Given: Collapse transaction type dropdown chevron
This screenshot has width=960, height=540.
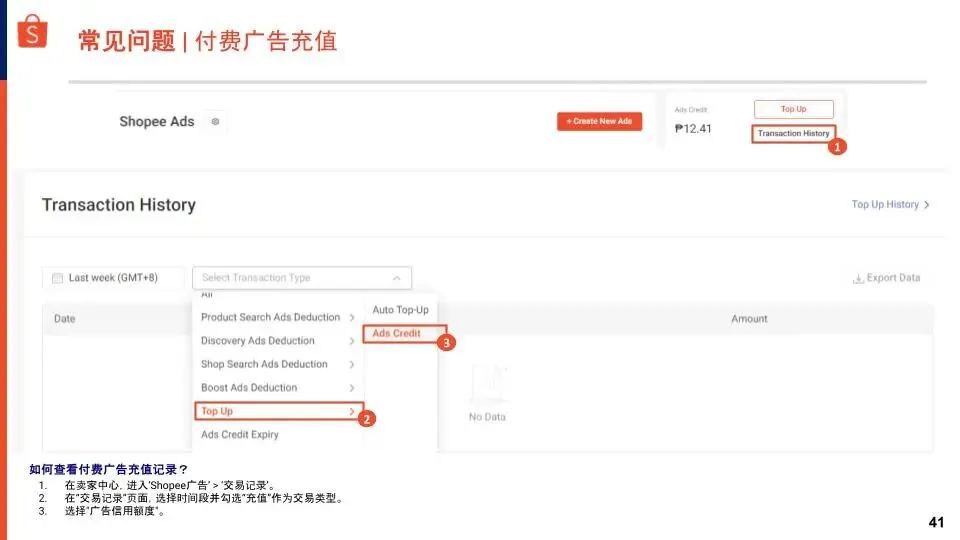Looking at the screenshot, I should point(397,278).
